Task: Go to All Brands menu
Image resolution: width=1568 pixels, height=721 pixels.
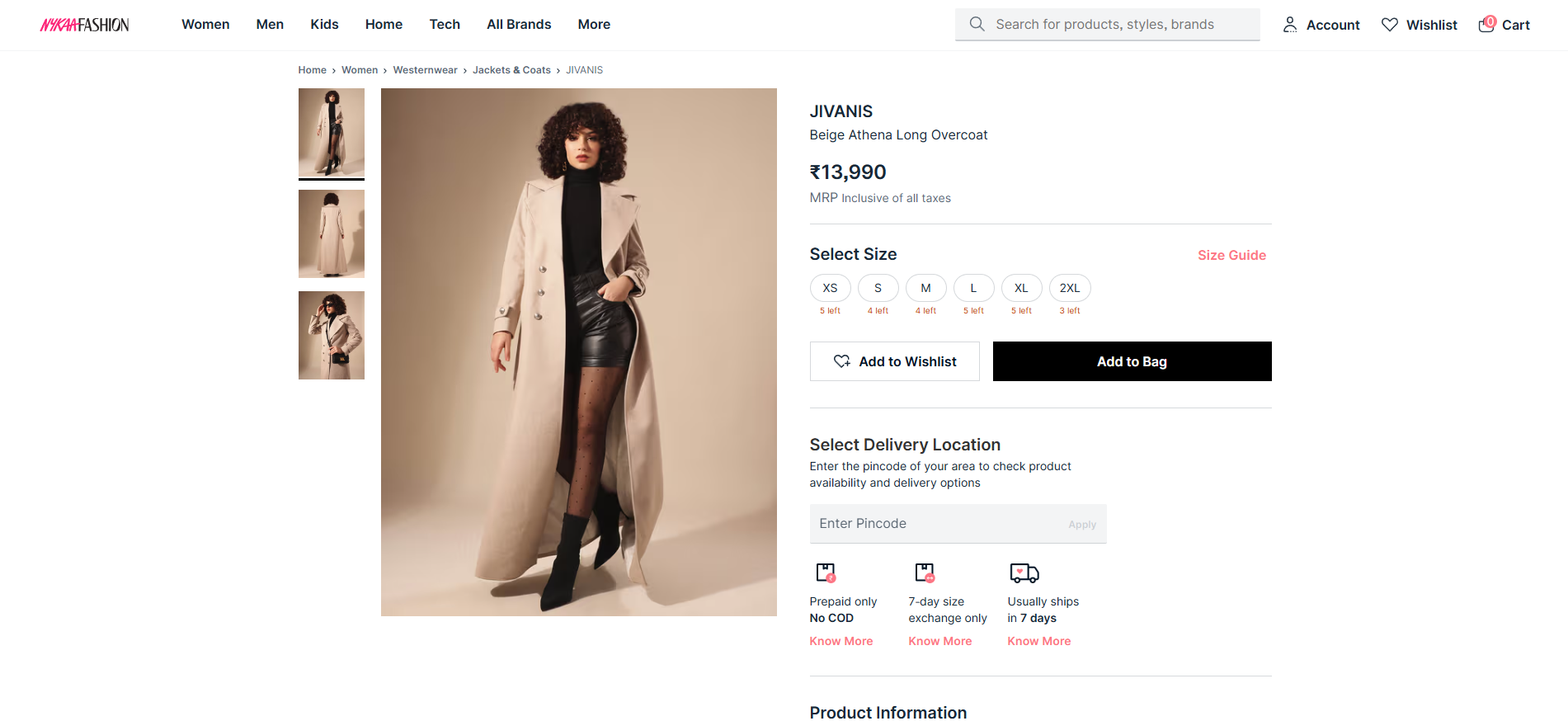Action: [x=519, y=25]
